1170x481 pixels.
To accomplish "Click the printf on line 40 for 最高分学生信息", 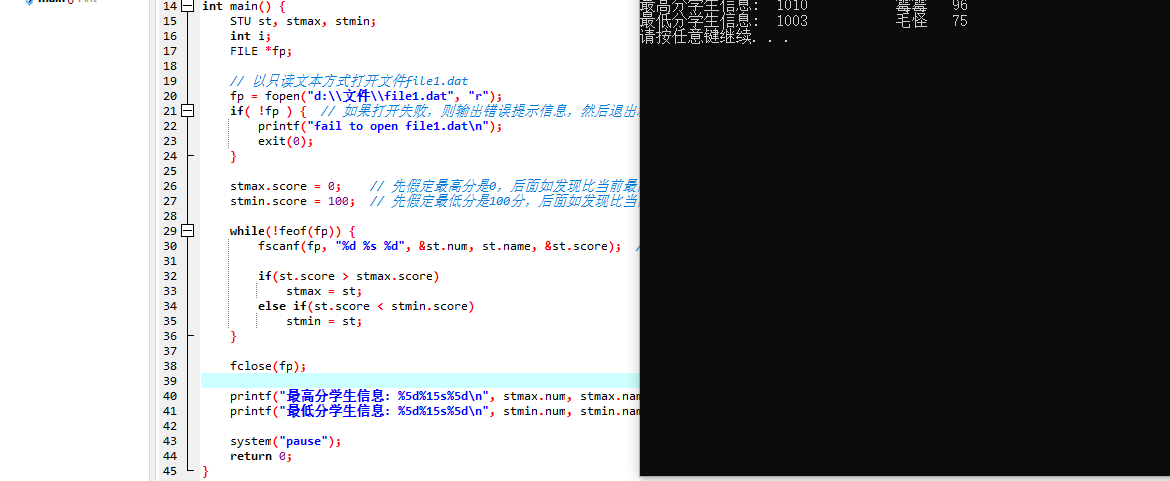I will click(x=435, y=396).
